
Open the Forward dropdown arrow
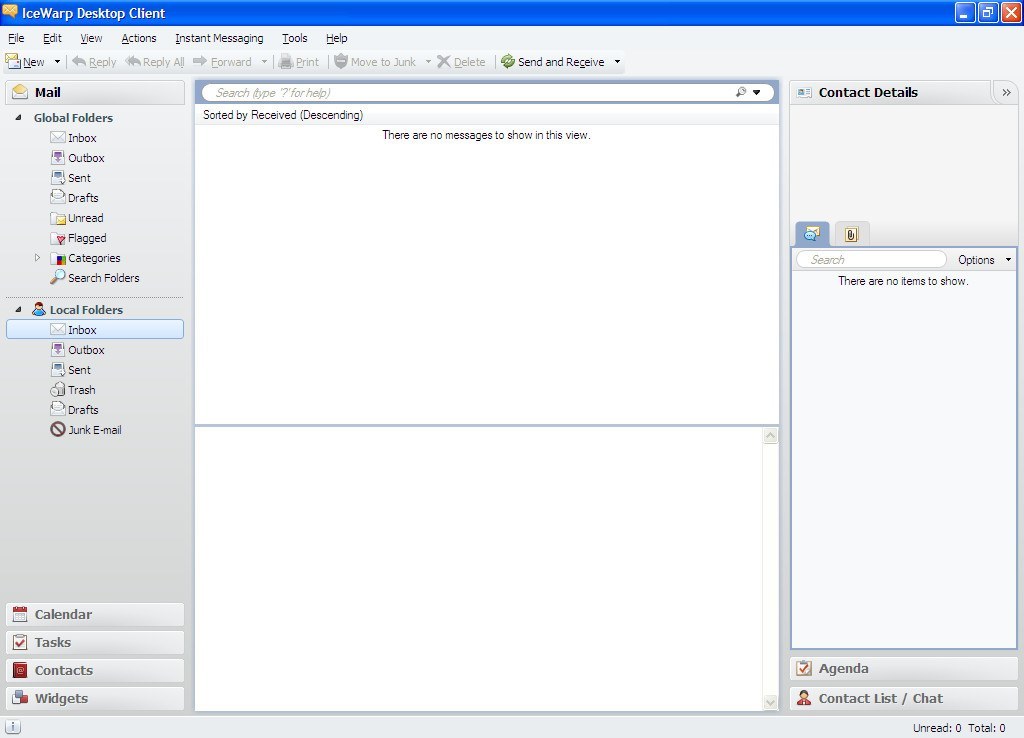point(264,62)
